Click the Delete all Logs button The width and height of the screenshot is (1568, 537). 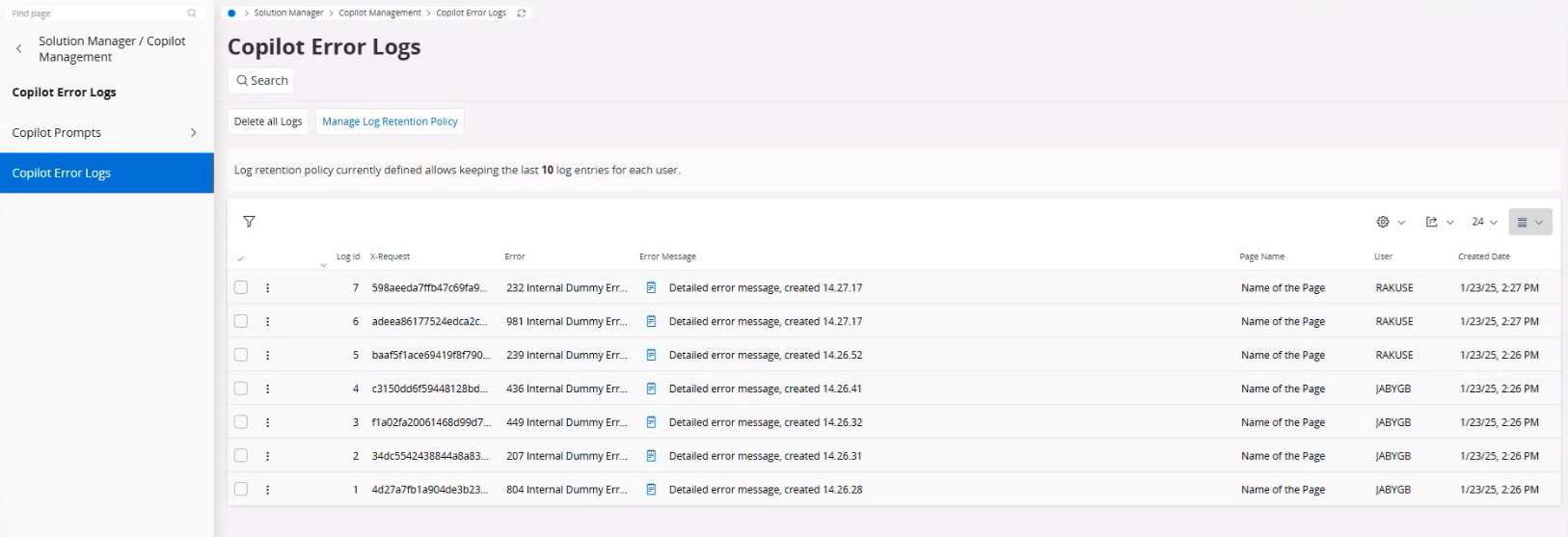268,121
